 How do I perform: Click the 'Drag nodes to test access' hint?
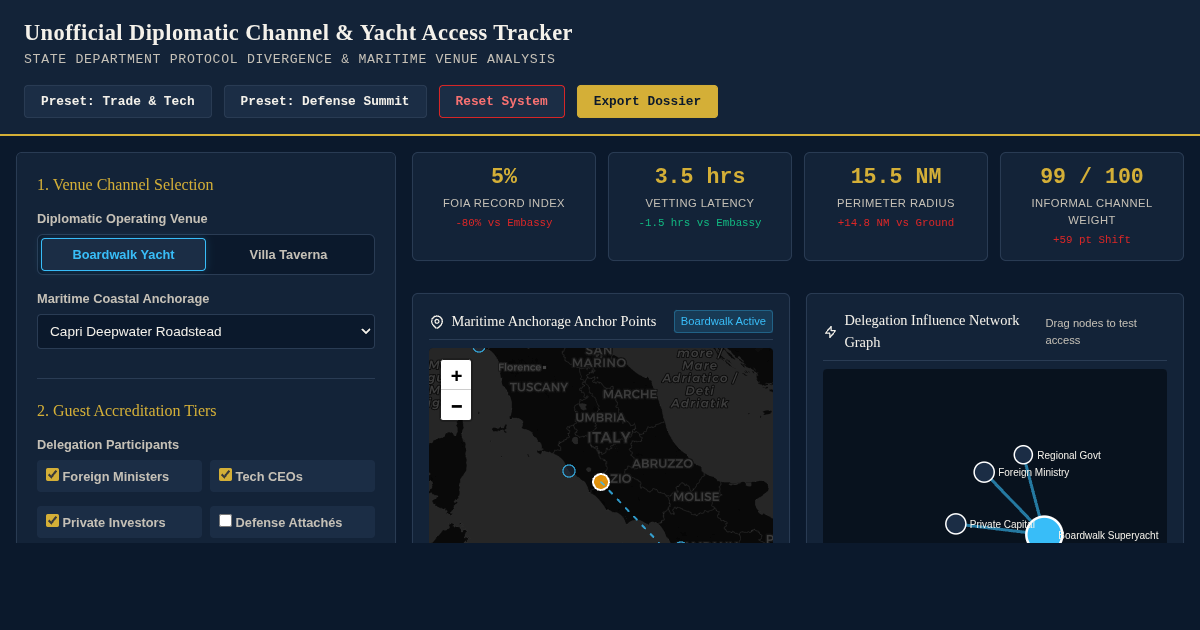pos(1091,331)
